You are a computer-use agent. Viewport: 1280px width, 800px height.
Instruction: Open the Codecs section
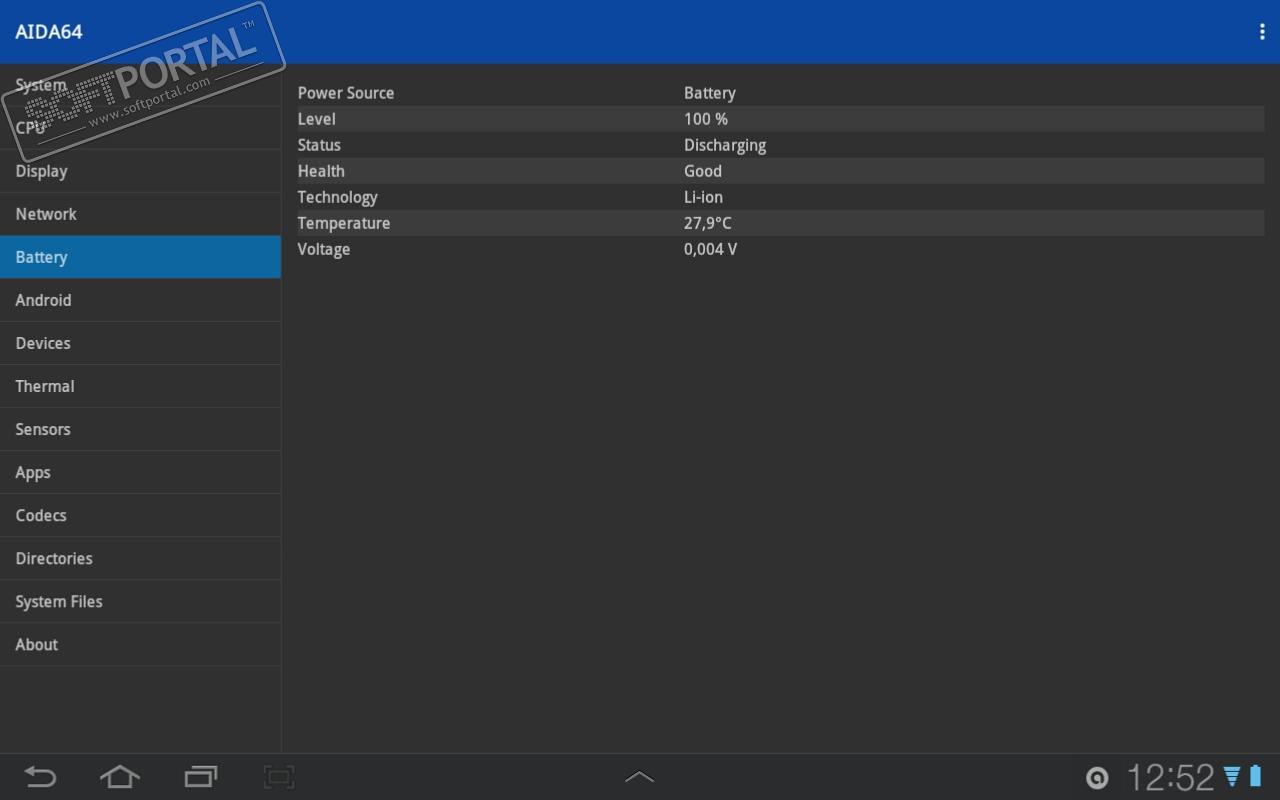point(140,515)
